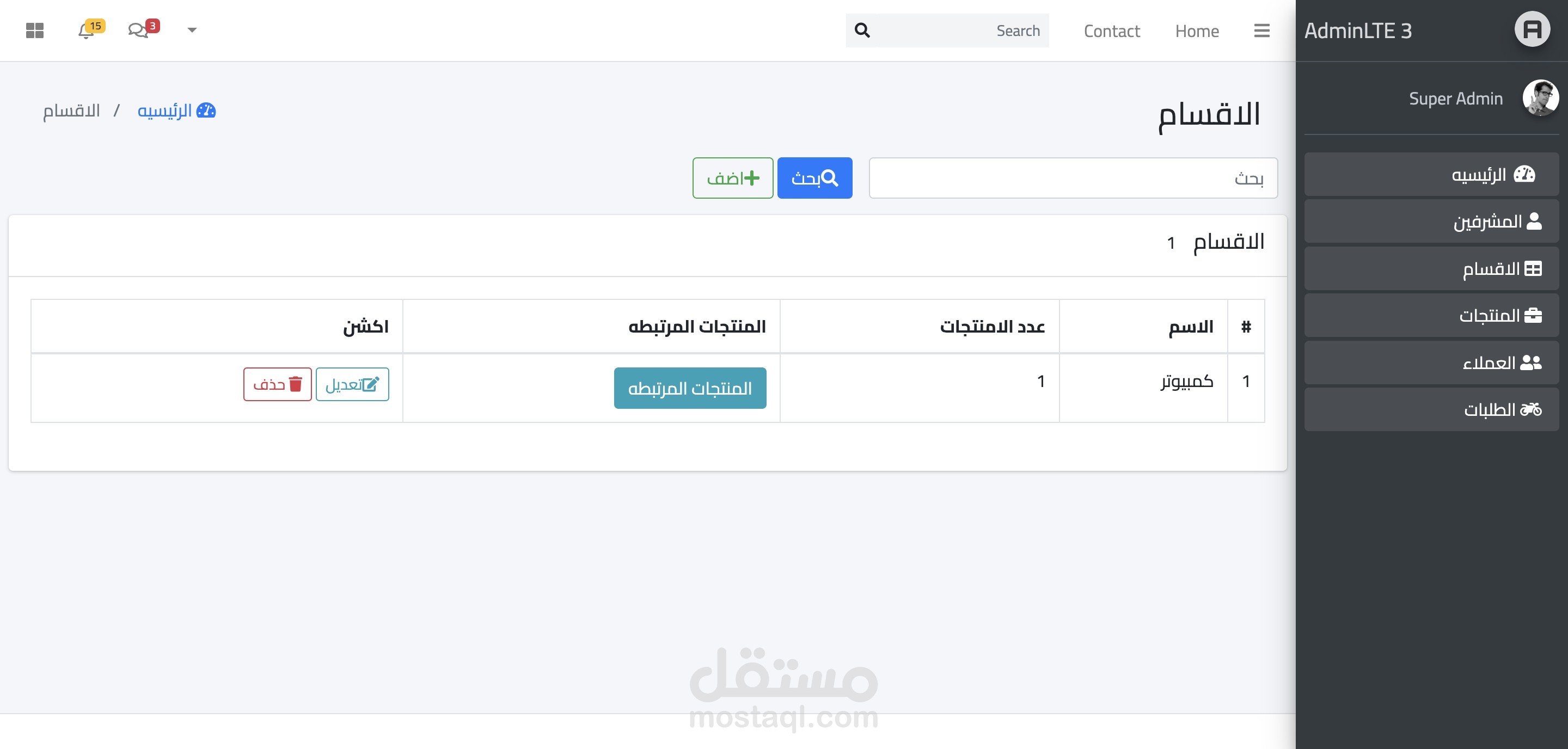This screenshot has height=749, width=1568.
Task: Click the navbar search magnifier icon
Action: (x=862, y=30)
